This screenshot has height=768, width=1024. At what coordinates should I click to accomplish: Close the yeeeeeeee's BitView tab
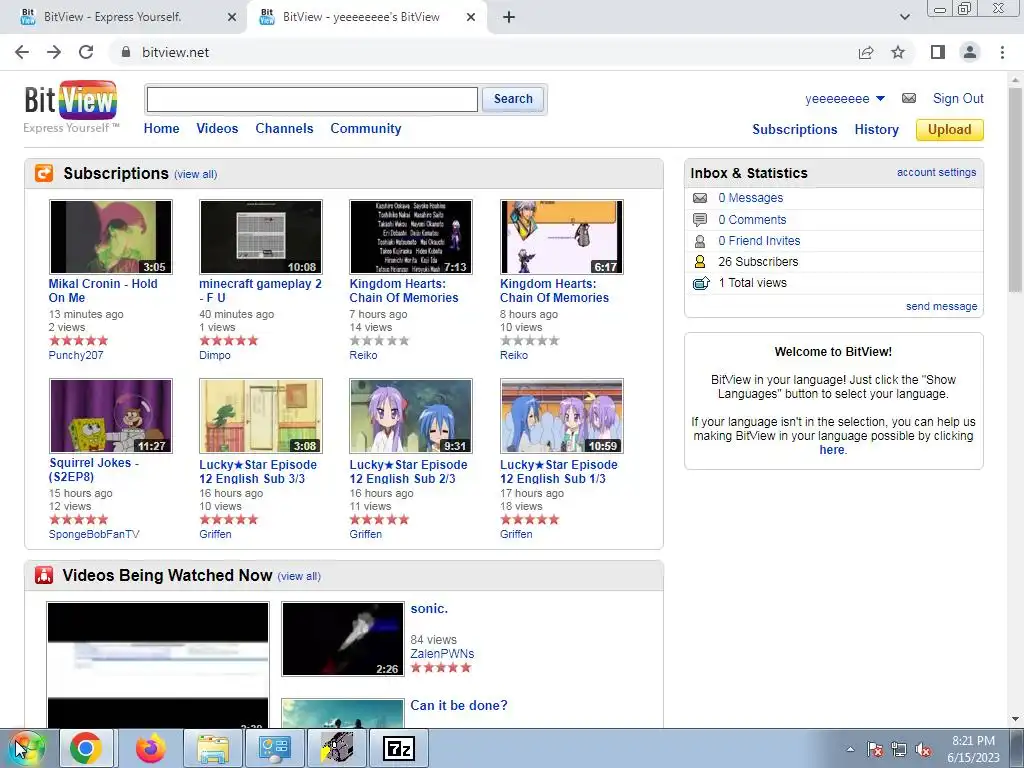tap(471, 17)
